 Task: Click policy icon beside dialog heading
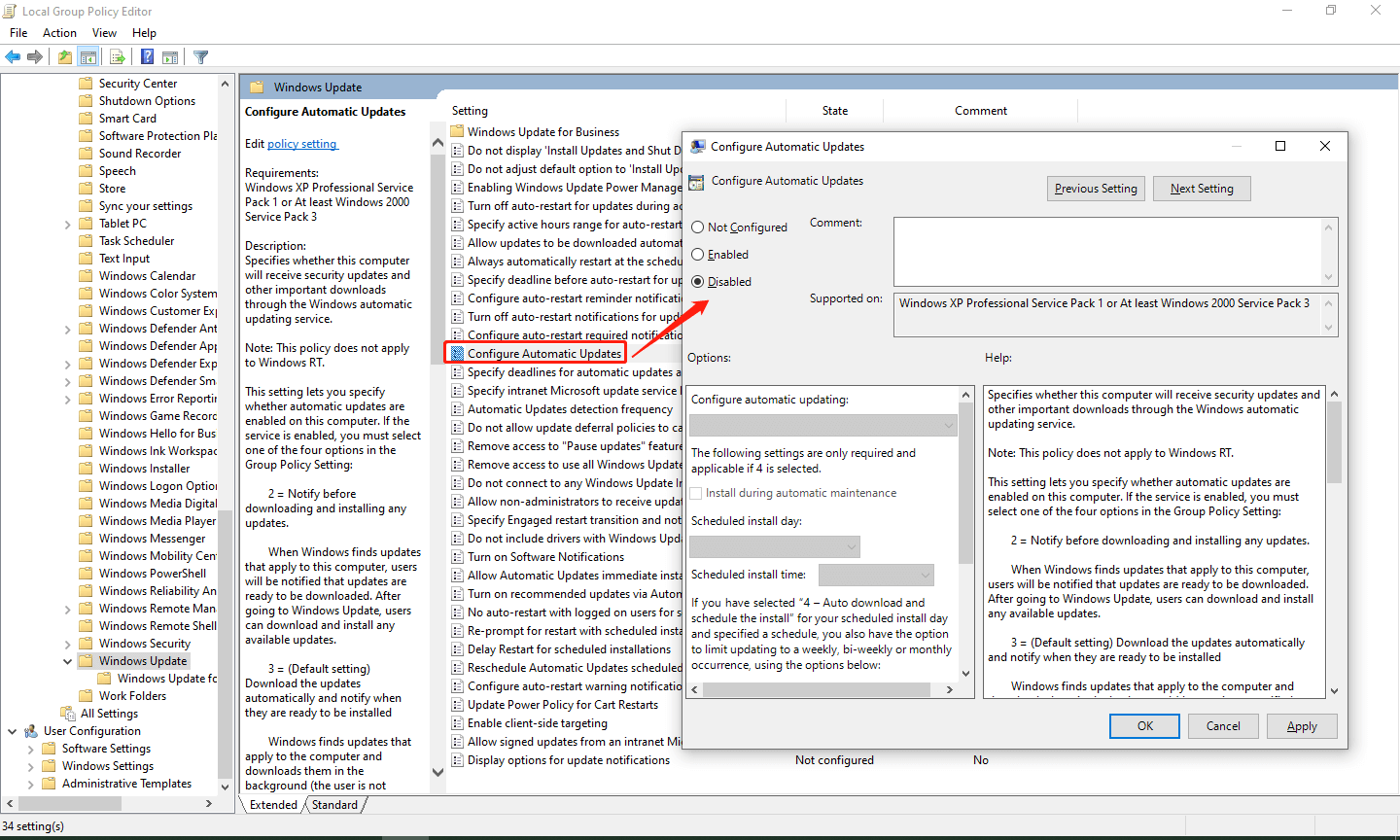[x=696, y=182]
